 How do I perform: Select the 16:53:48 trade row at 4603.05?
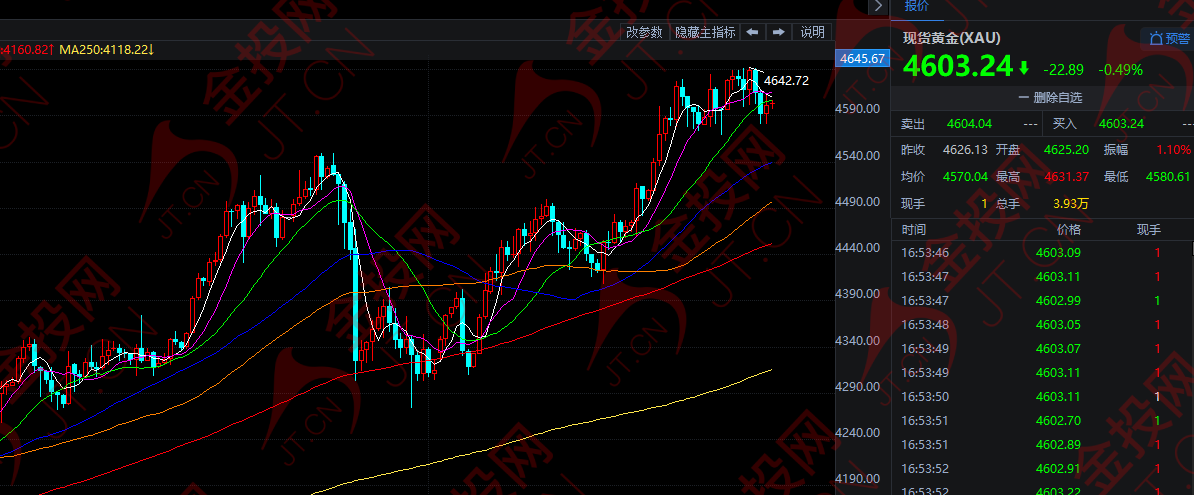(1042, 324)
